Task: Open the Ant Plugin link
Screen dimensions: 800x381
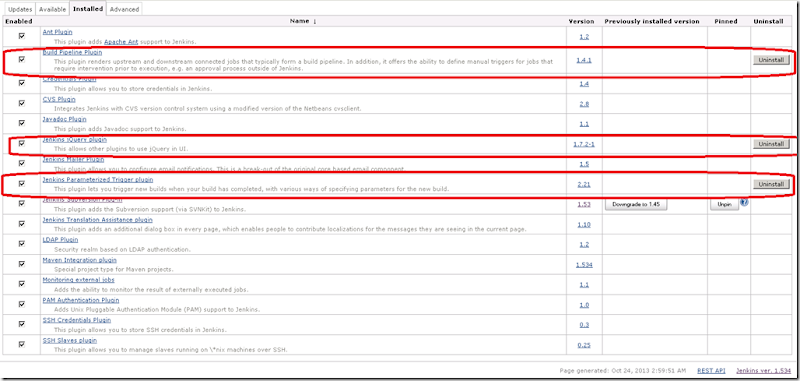Action: point(57,32)
